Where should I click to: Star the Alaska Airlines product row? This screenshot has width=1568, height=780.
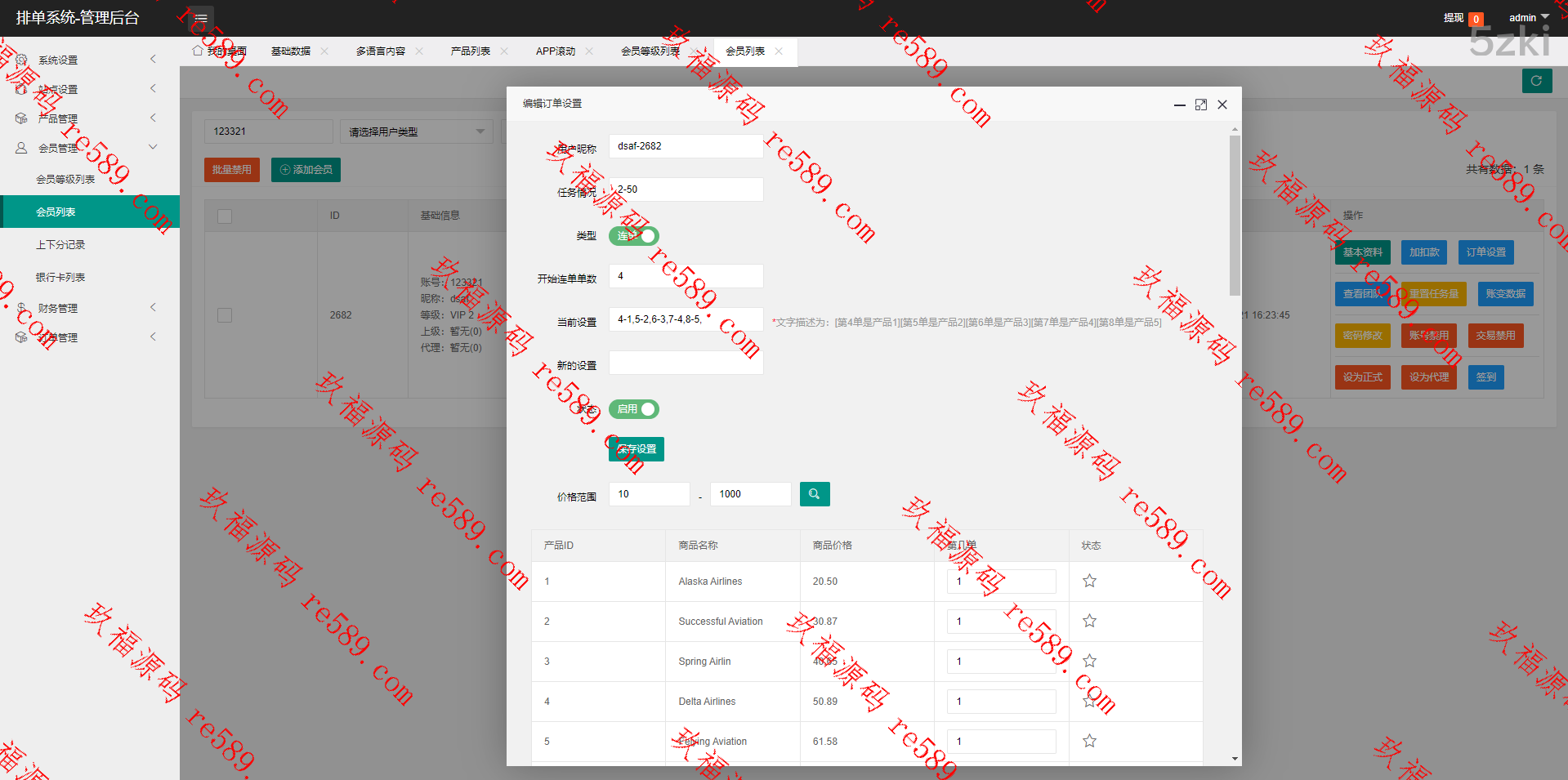1089,582
